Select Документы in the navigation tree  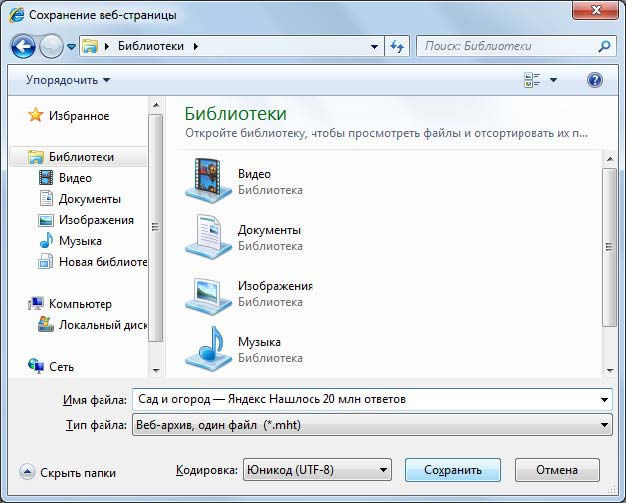tap(89, 199)
